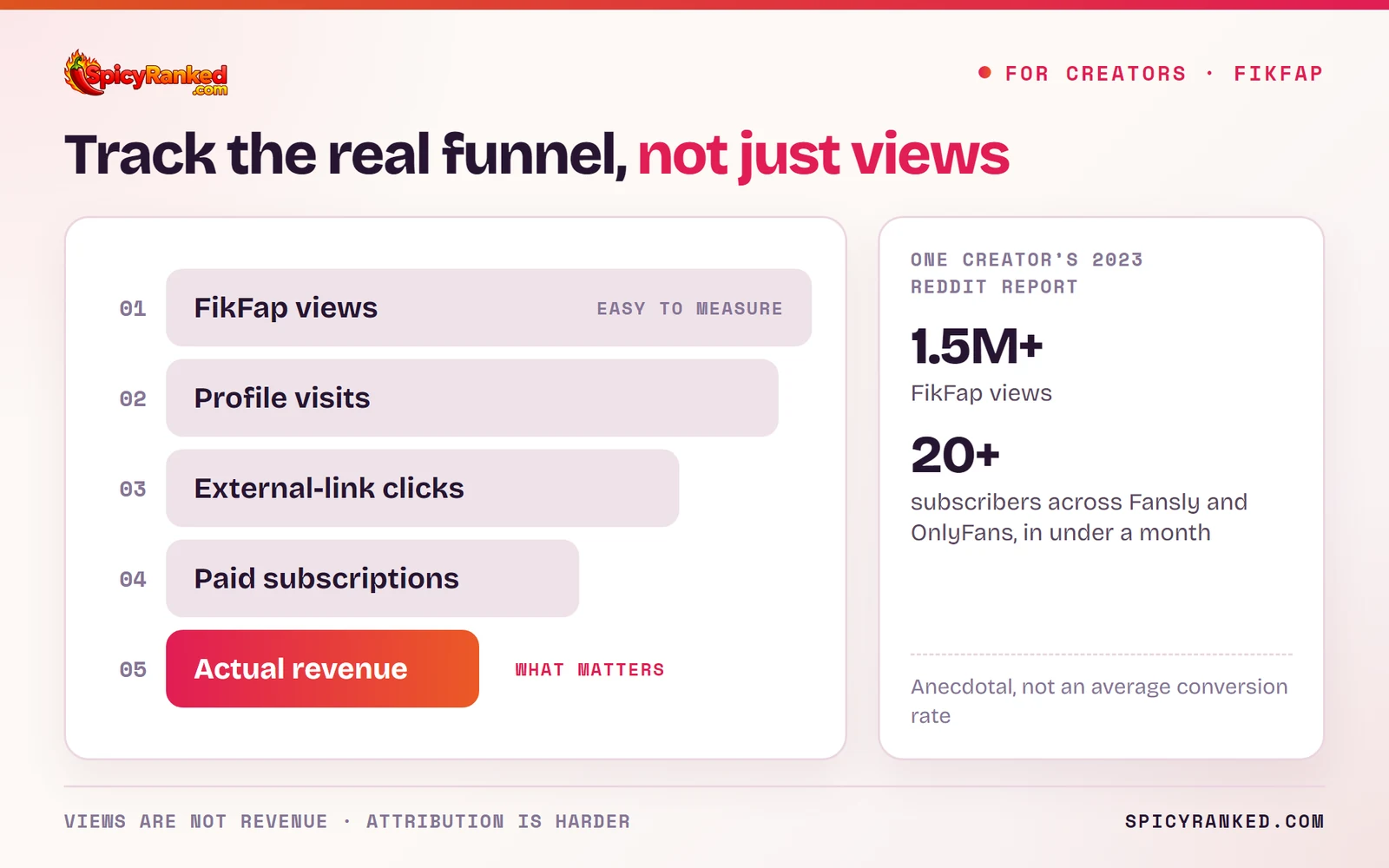This screenshot has width=1389, height=868.
Task: Click the SPICYRANKED.COM footer link
Action: (x=1224, y=821)
